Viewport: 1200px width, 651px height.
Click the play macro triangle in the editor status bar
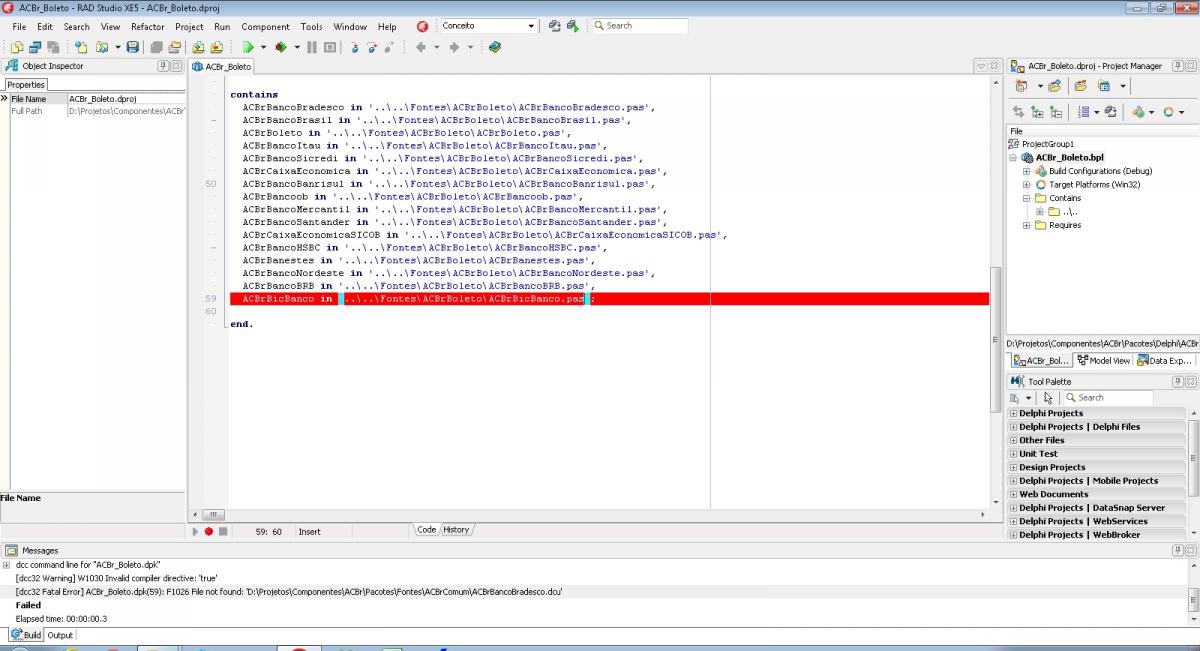(x=195, y=531)
